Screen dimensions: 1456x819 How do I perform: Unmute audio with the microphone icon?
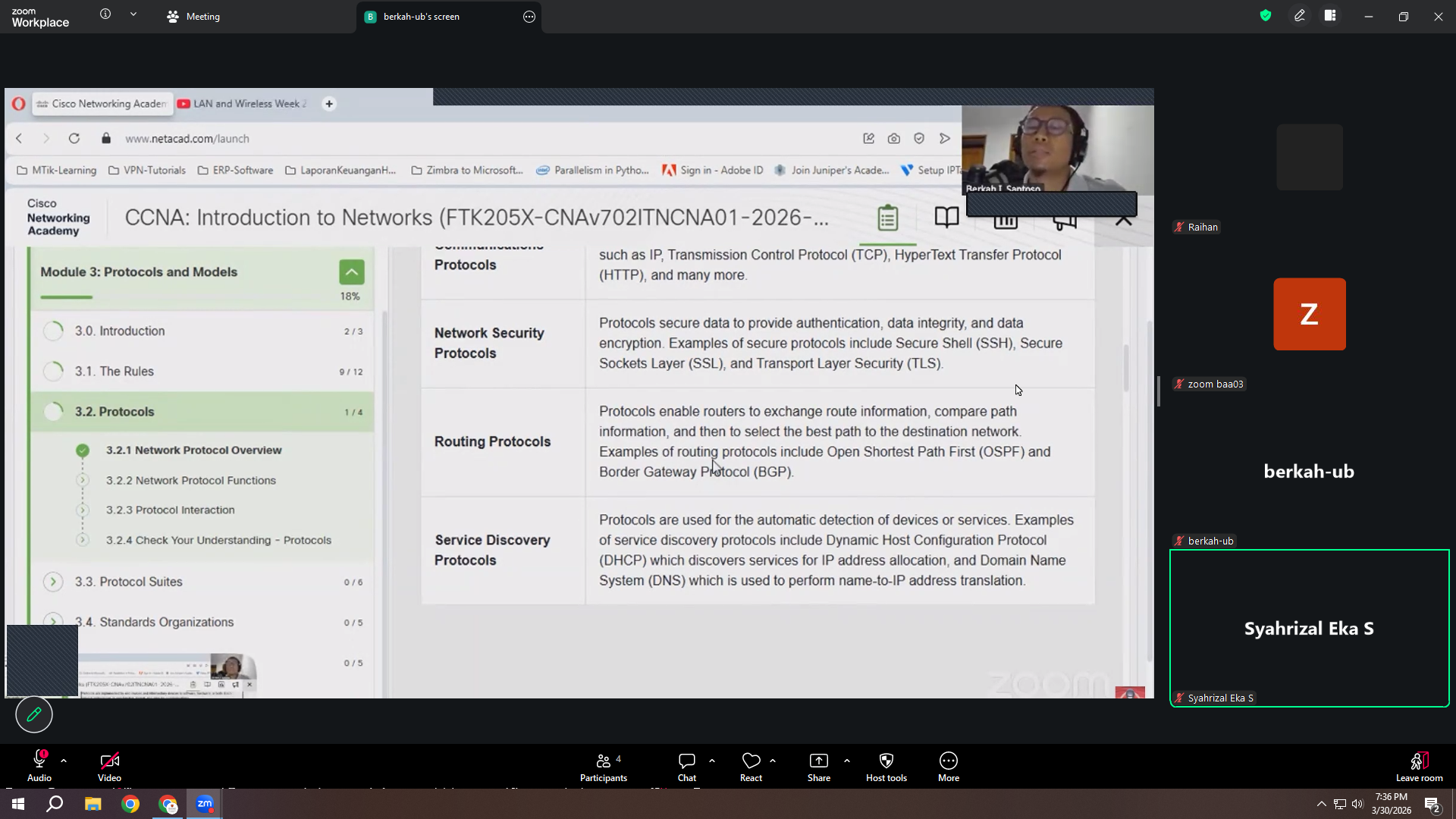39,765
